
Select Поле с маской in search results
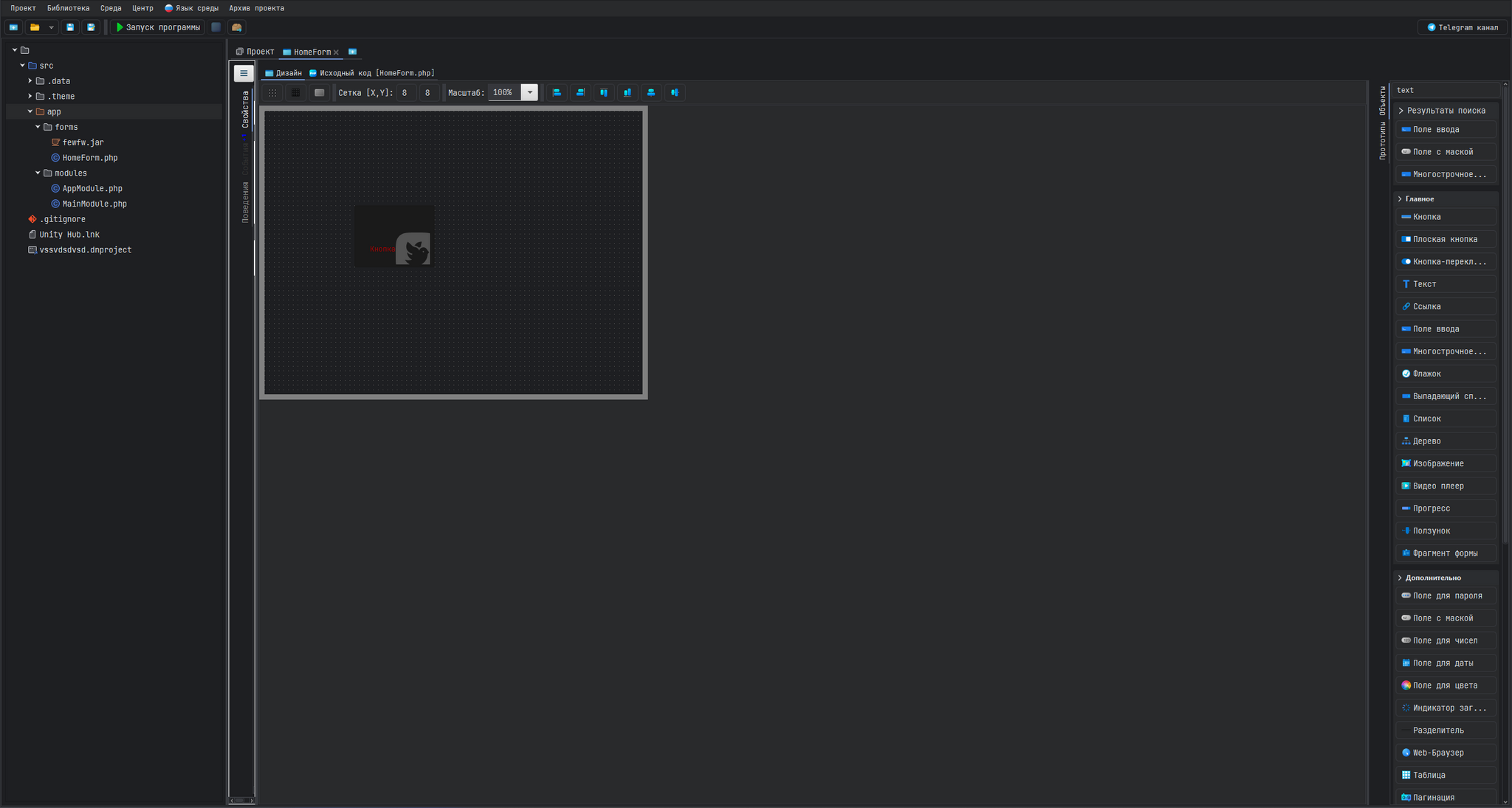tap(1446, 152)
